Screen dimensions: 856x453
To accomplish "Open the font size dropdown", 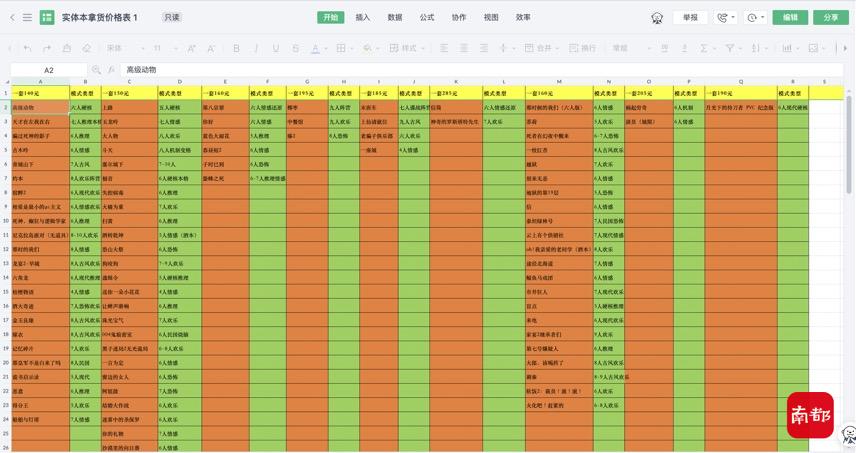I will (167, 48).
